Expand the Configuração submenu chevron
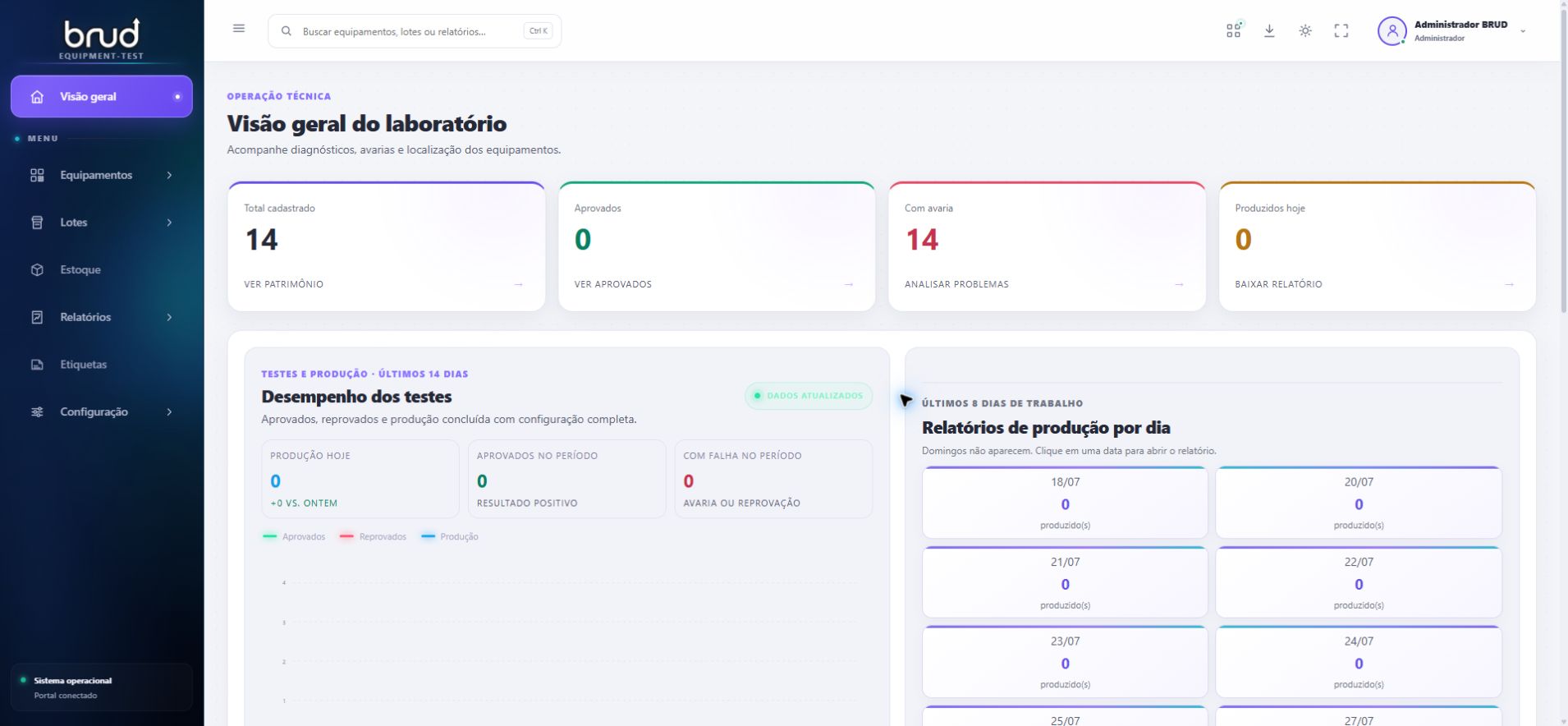 (x=169, y=412)
